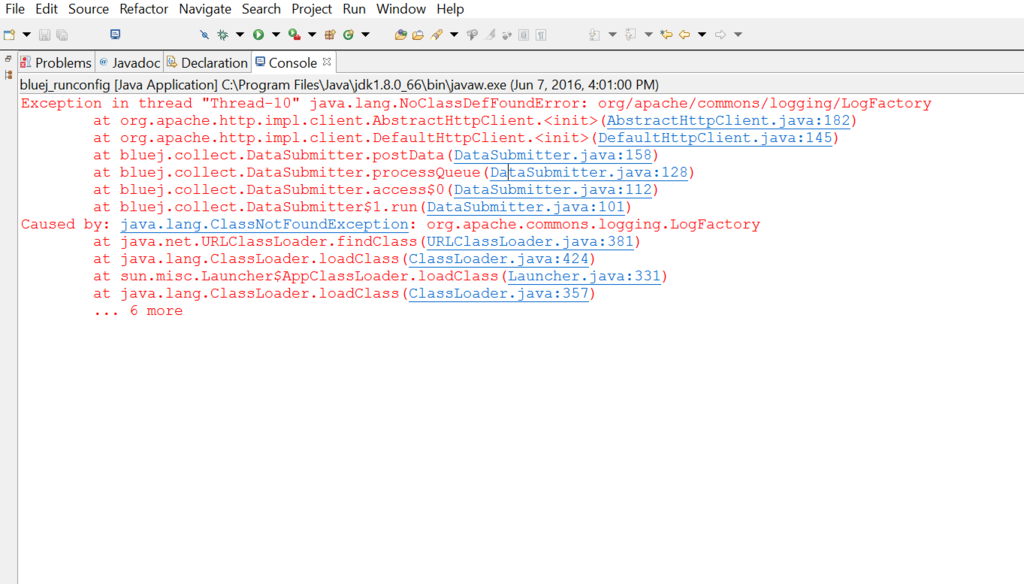1024x584 pixels.
Task: Open the Next Annotation dropdown arrow
Action: (612, 35)
